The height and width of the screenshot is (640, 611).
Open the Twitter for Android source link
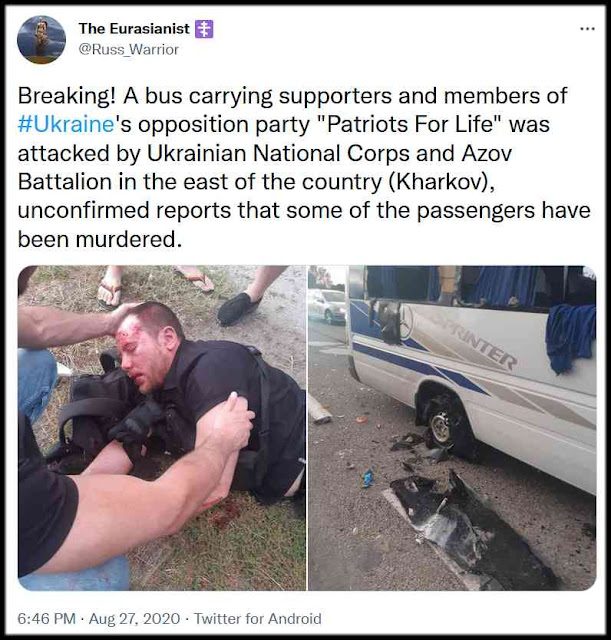pos(258,618)
